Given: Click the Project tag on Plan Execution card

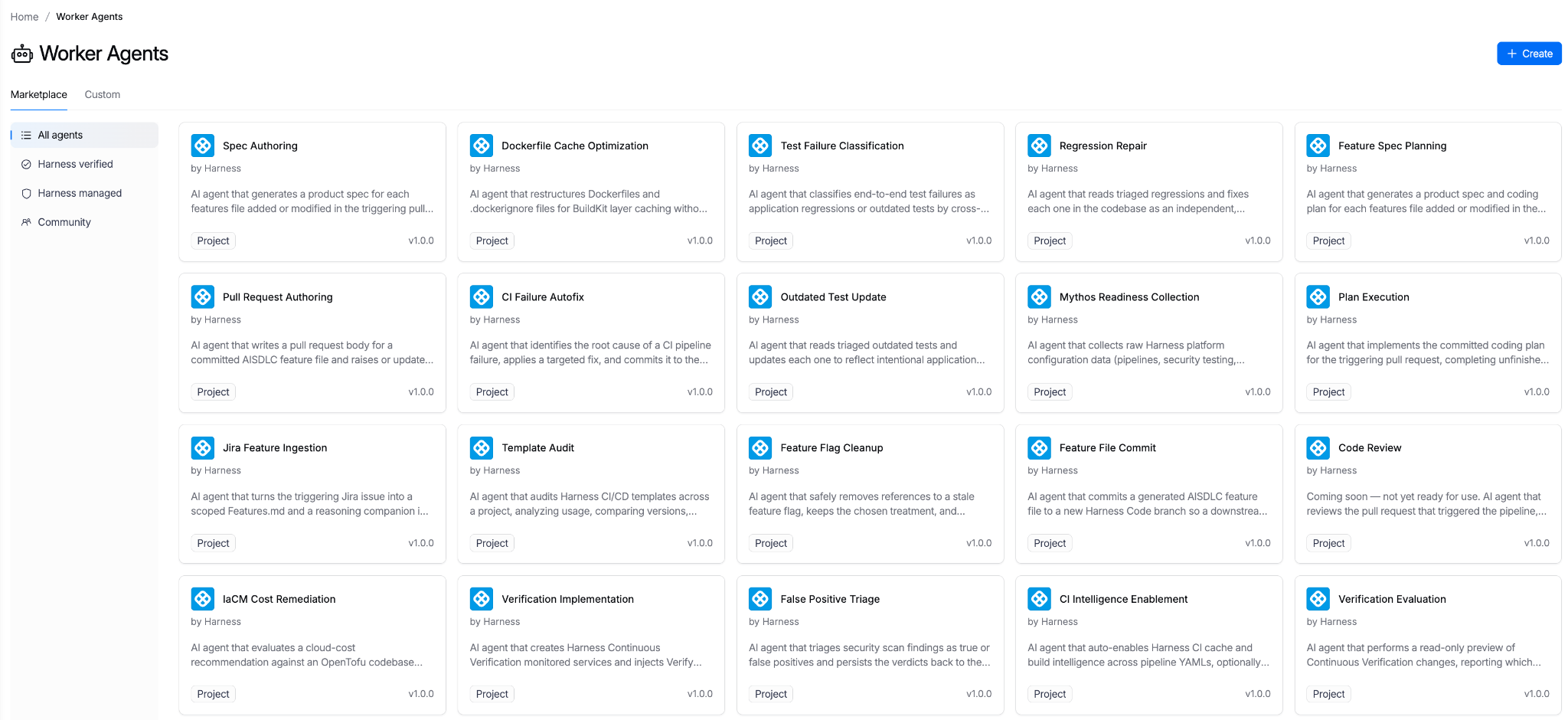Looking at the screenshot, I should (x=1328, y=391).
